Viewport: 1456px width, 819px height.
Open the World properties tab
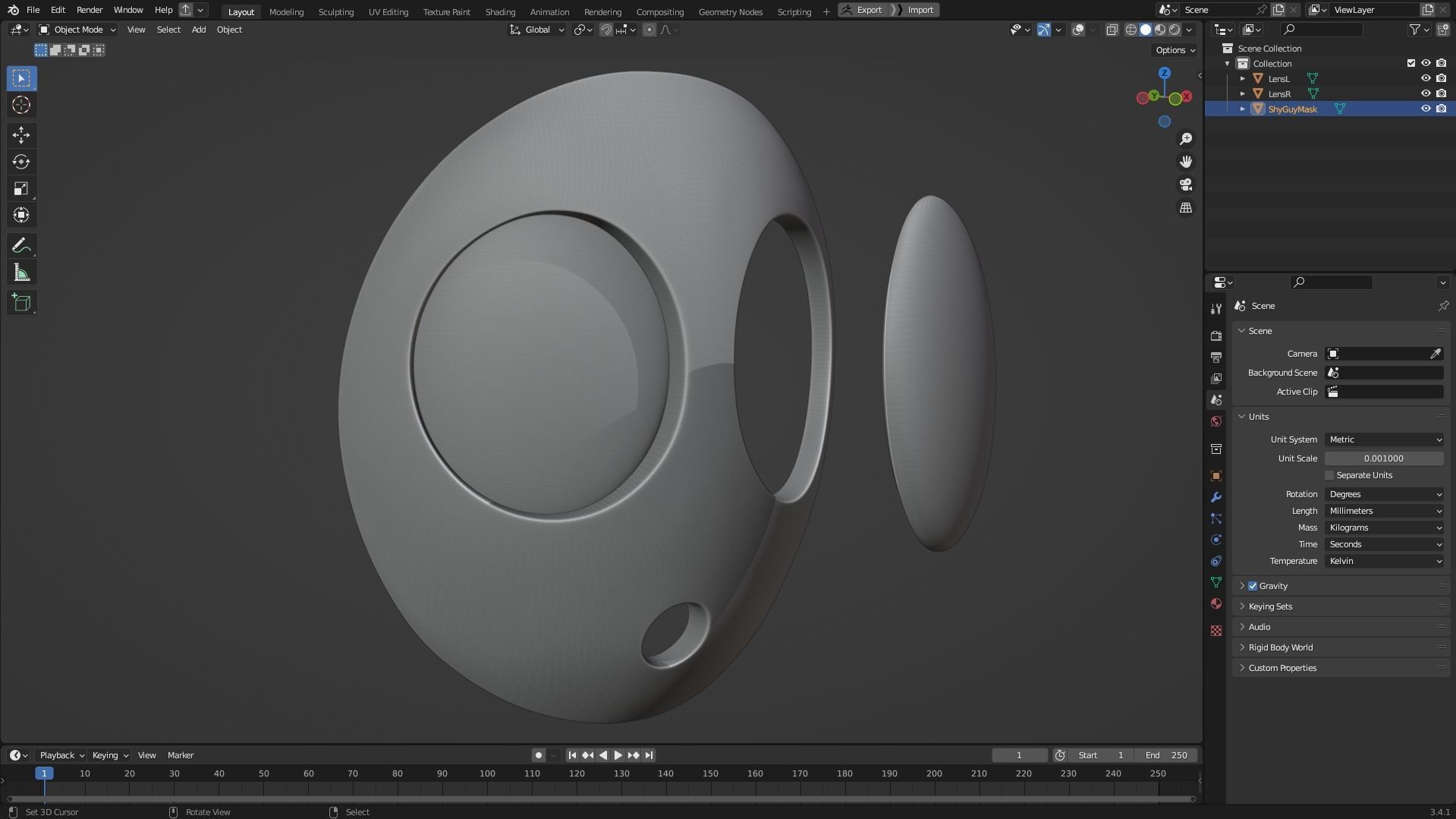pos(1216,421)
